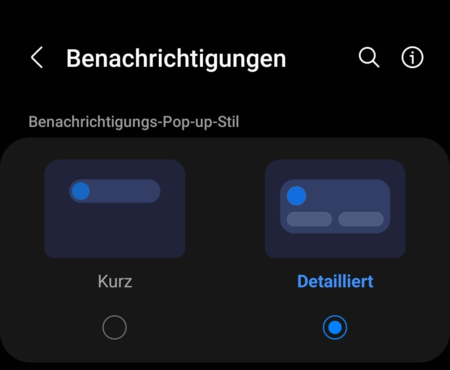Go back using the arrow icon
This screenshot has height=370, width=450.
pos(37,58)
